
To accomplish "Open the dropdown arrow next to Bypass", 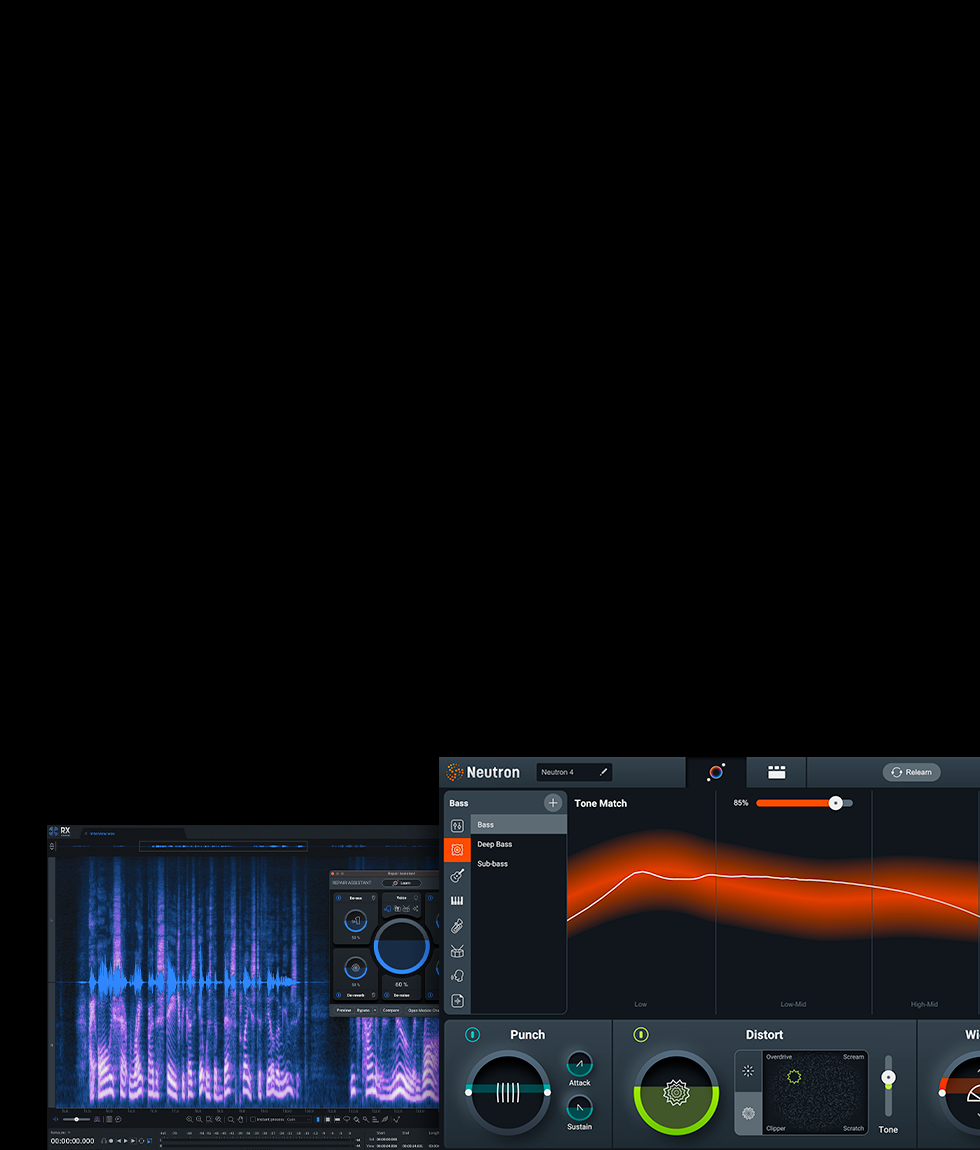I will [x=375, y=1010].
